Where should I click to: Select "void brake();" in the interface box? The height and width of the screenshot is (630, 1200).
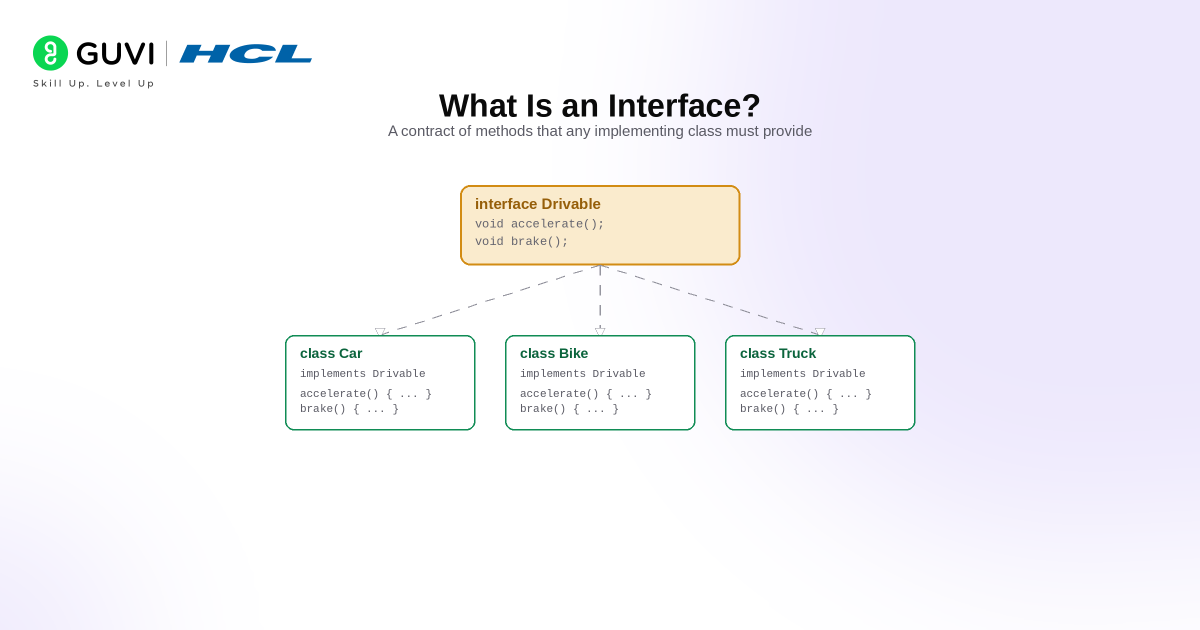pyautogui.click(x=522, y=241)
